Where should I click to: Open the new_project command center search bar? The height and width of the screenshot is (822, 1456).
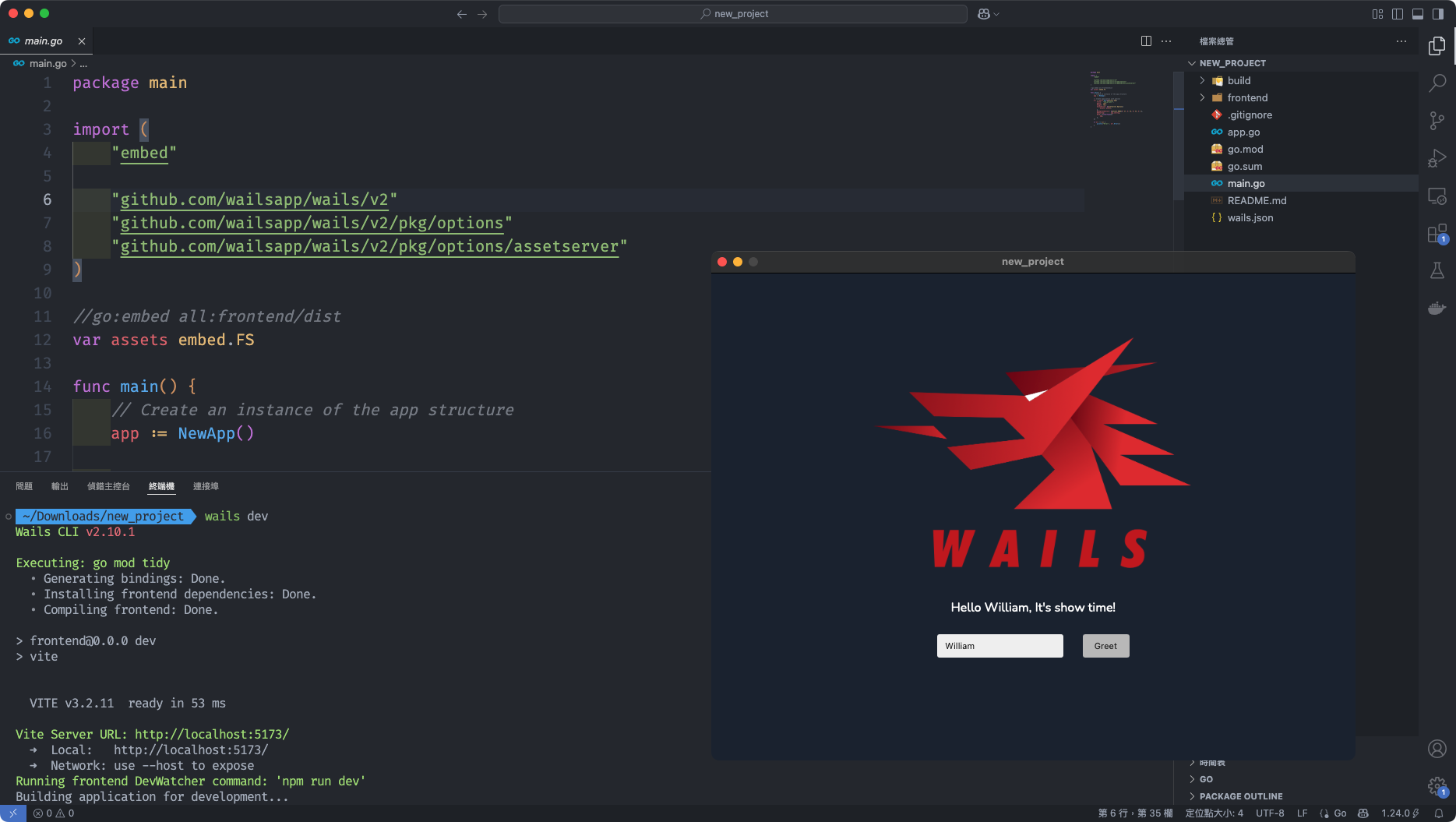tap(733, 14)
